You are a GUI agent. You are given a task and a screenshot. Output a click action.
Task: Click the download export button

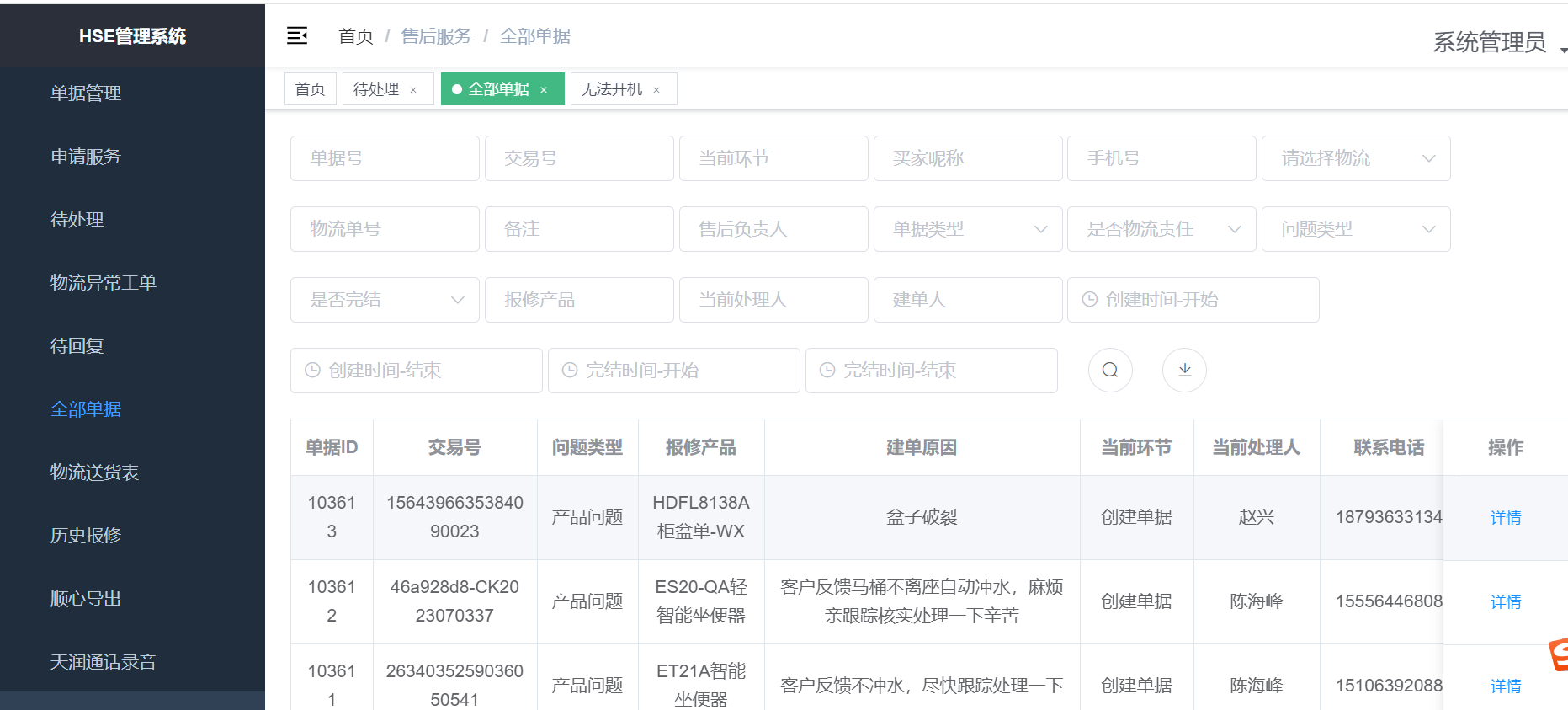tap(1184, 370)
